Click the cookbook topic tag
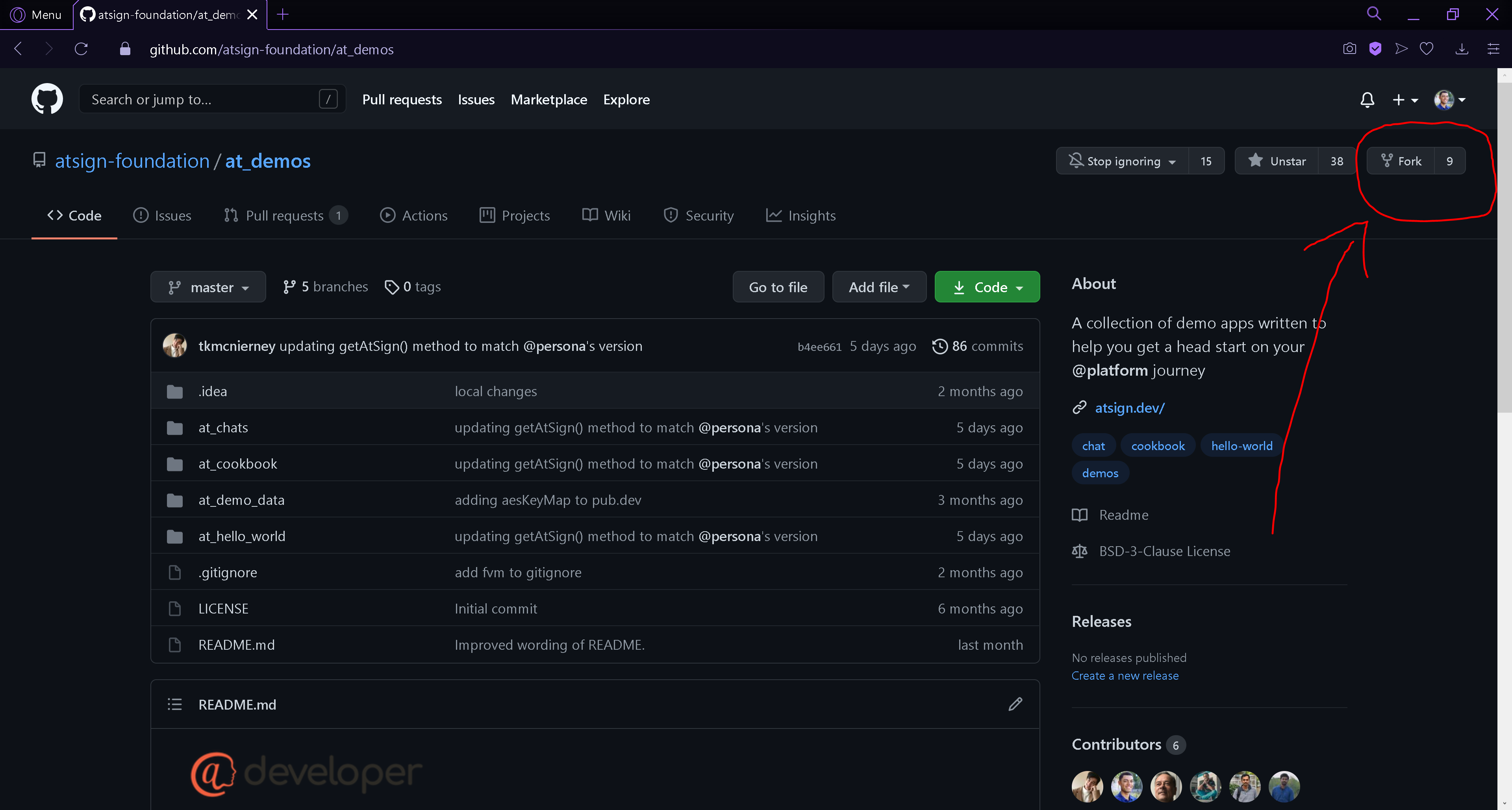 click(1158, 445)
